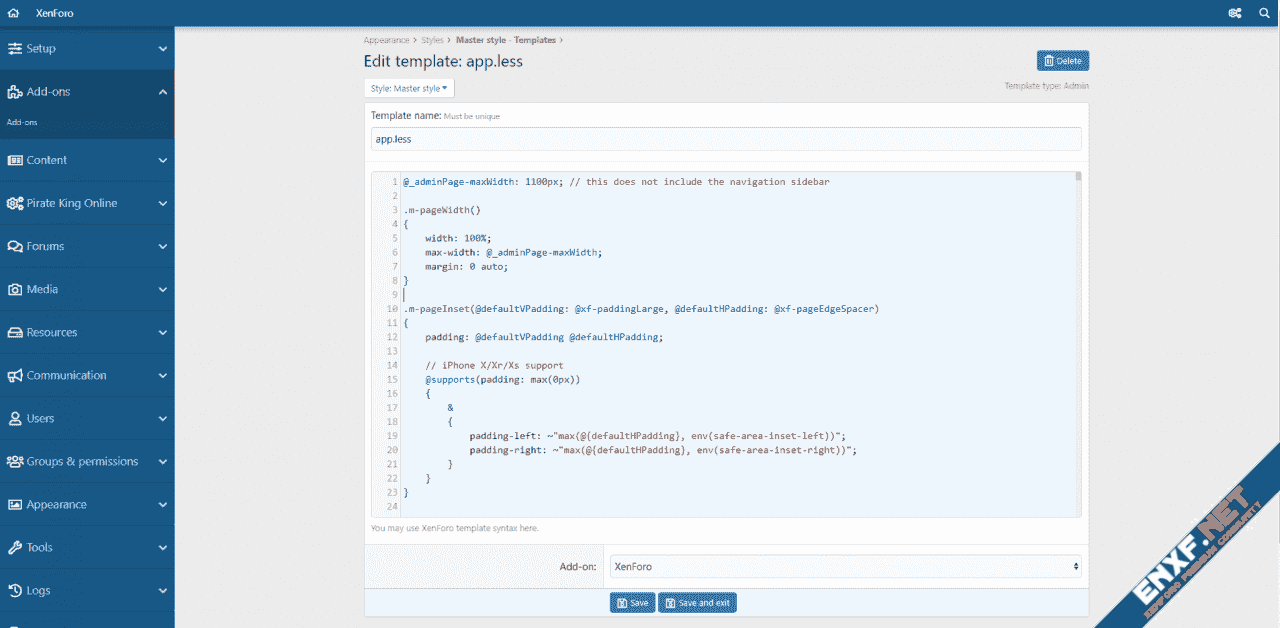Screen dimensions: 1280x628
Task: Open Groups & permissions menu item
Action: point(82,461)
